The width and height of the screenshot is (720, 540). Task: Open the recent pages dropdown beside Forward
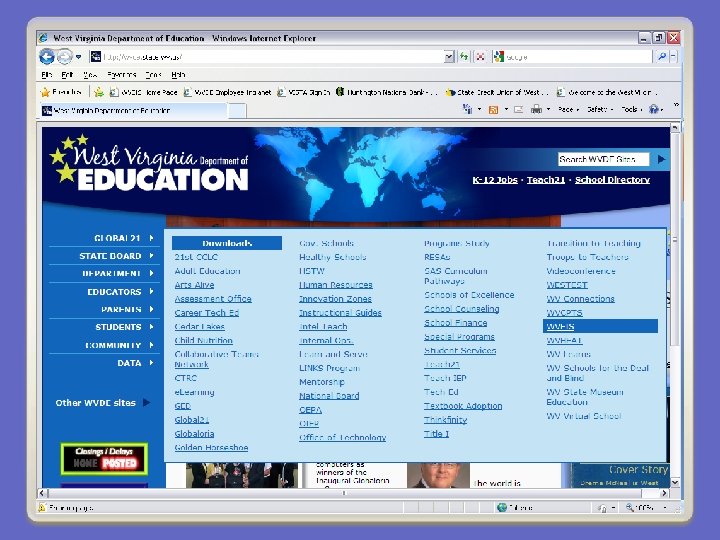79,57
